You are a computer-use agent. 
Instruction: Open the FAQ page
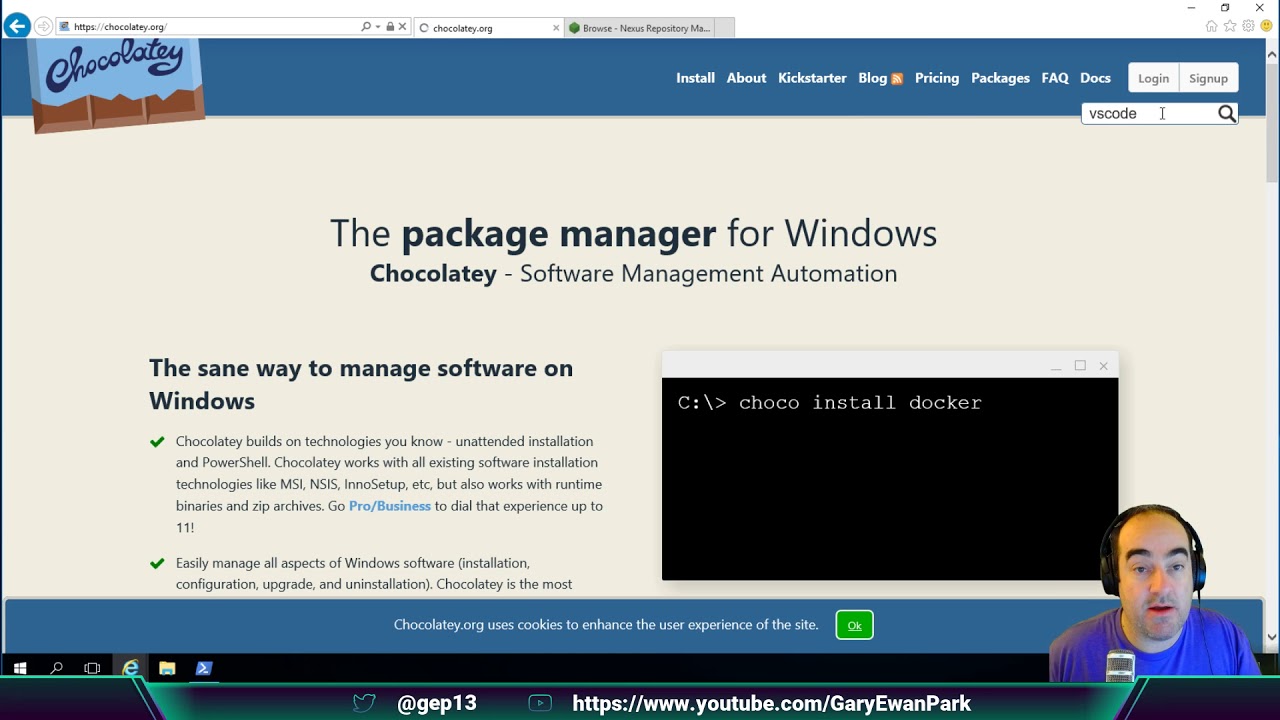point(1055,78)
